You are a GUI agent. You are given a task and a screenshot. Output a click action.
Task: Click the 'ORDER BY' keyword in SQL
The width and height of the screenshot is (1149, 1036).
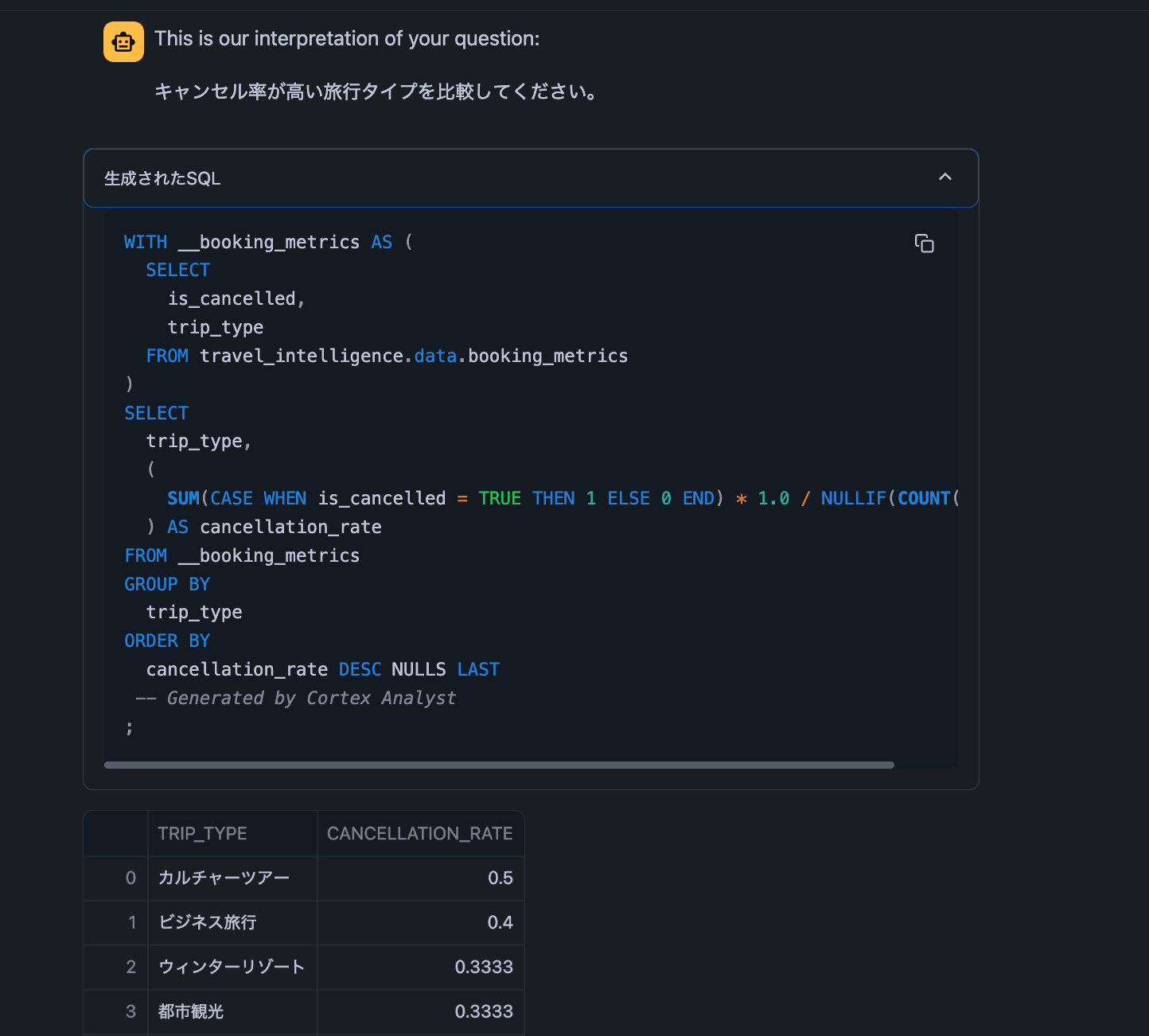coord(167,641)
